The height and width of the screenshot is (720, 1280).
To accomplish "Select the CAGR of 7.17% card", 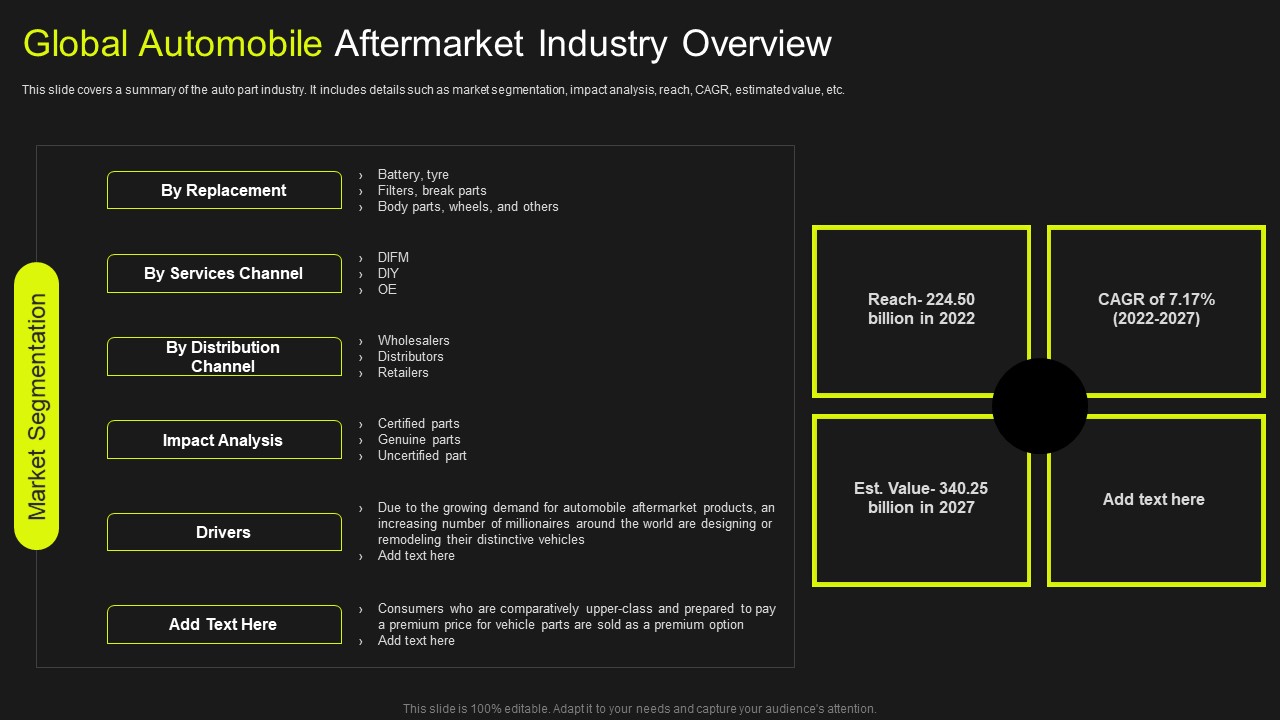I will tap(1156, 310).
